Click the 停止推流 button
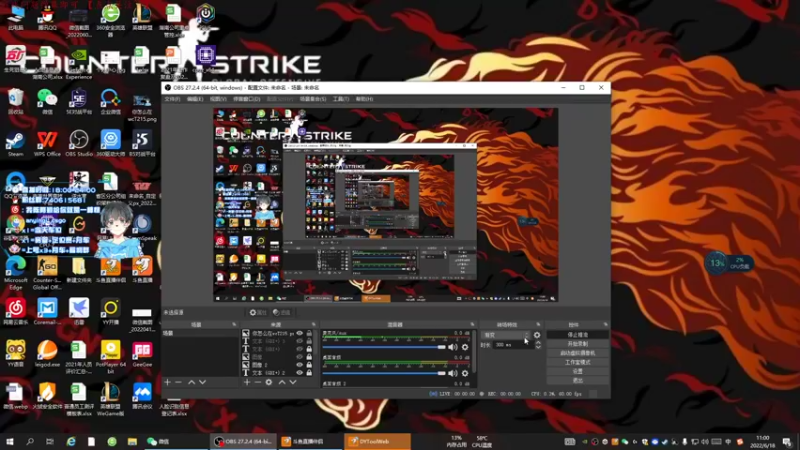800x450 pixels. (x=578, y=335)
